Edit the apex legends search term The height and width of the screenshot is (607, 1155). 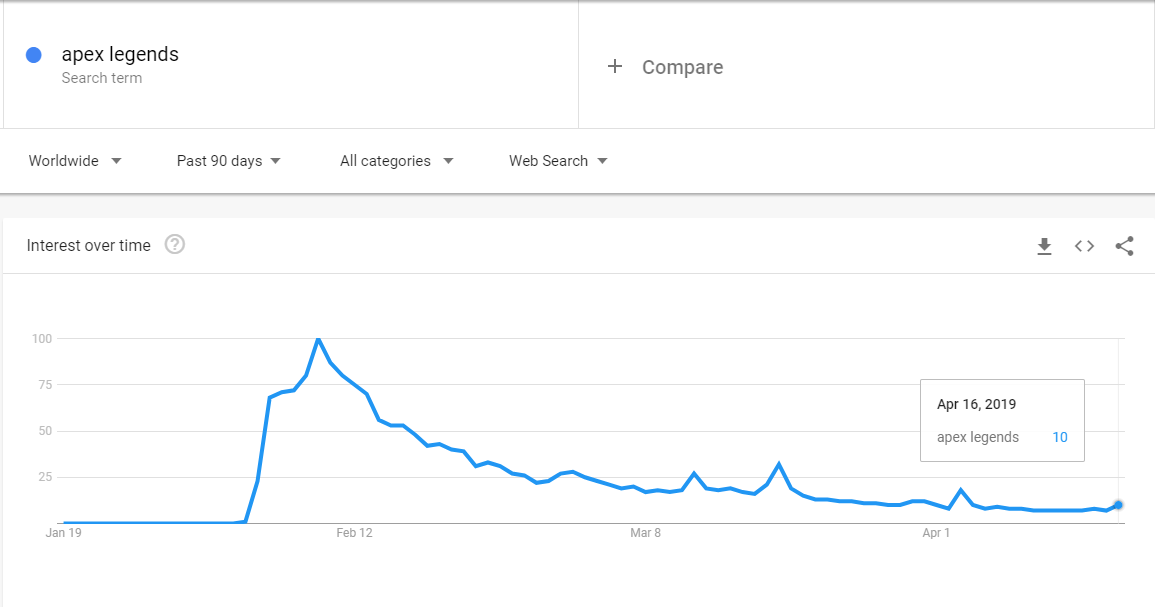(120, 55)
